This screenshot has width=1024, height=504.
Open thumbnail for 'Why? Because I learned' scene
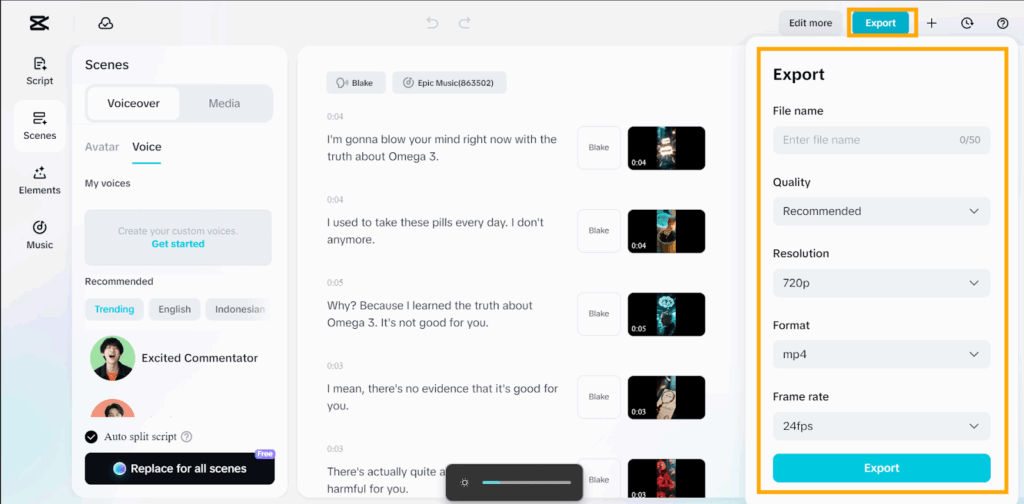click(666, 314)
